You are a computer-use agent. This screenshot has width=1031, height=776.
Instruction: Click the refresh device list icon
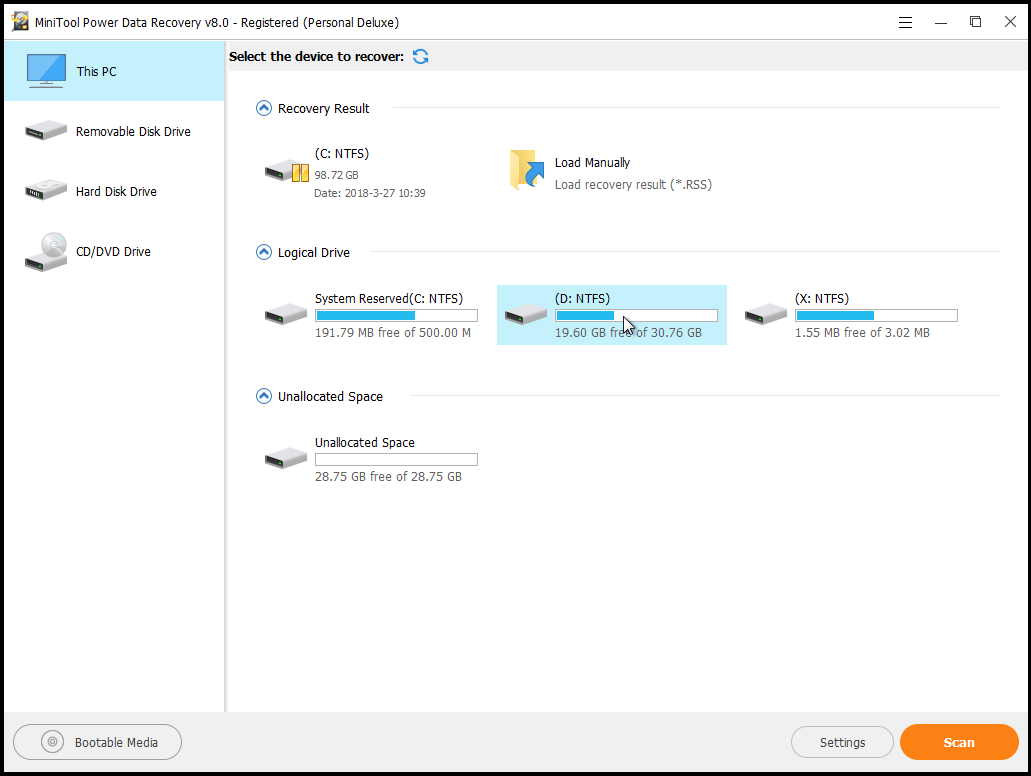421,57
